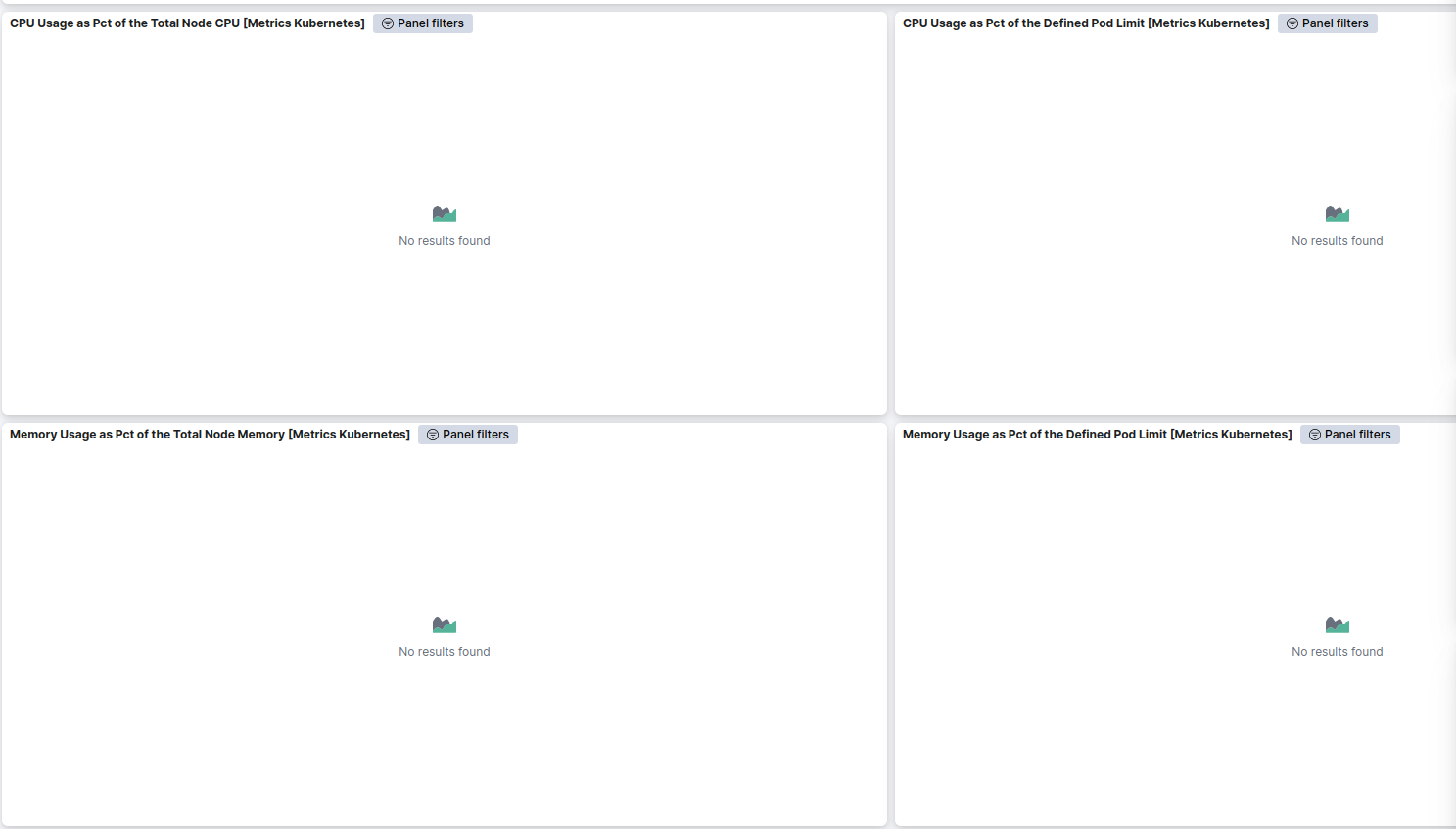Click 'No results found' in the Total Node CPU panel

(x=445, y=241)
